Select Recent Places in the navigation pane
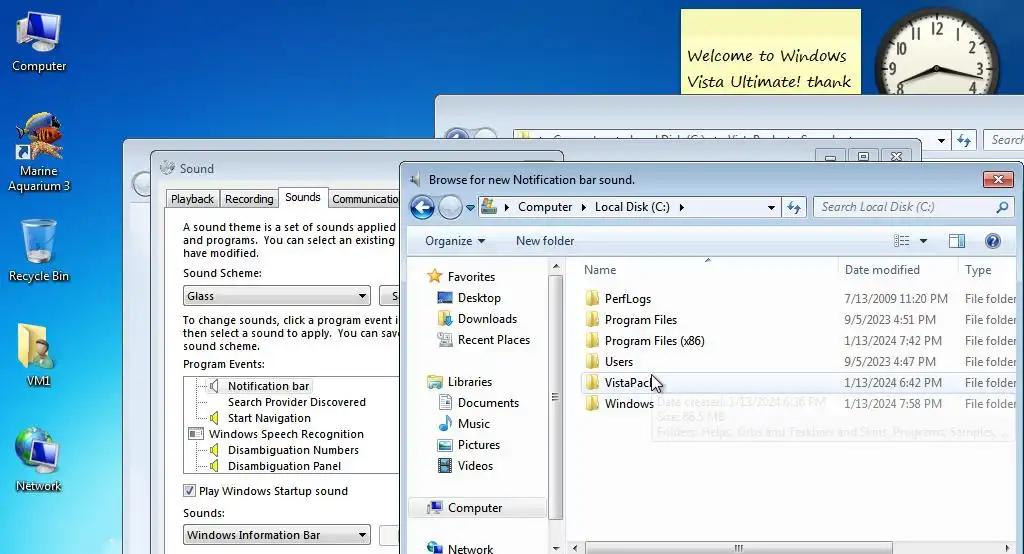The width and height of the screenshot is (1024, 554). tap(484, 340)
